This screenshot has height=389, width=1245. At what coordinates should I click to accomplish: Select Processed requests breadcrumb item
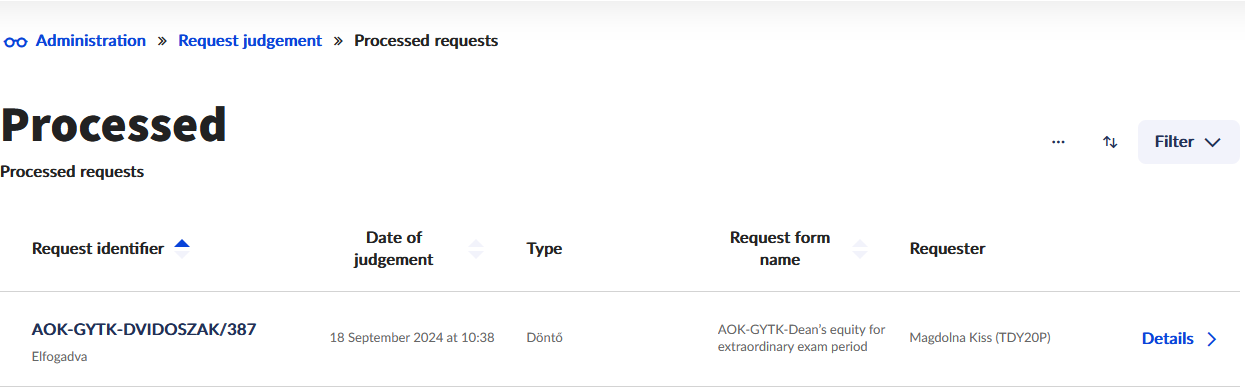426,41
